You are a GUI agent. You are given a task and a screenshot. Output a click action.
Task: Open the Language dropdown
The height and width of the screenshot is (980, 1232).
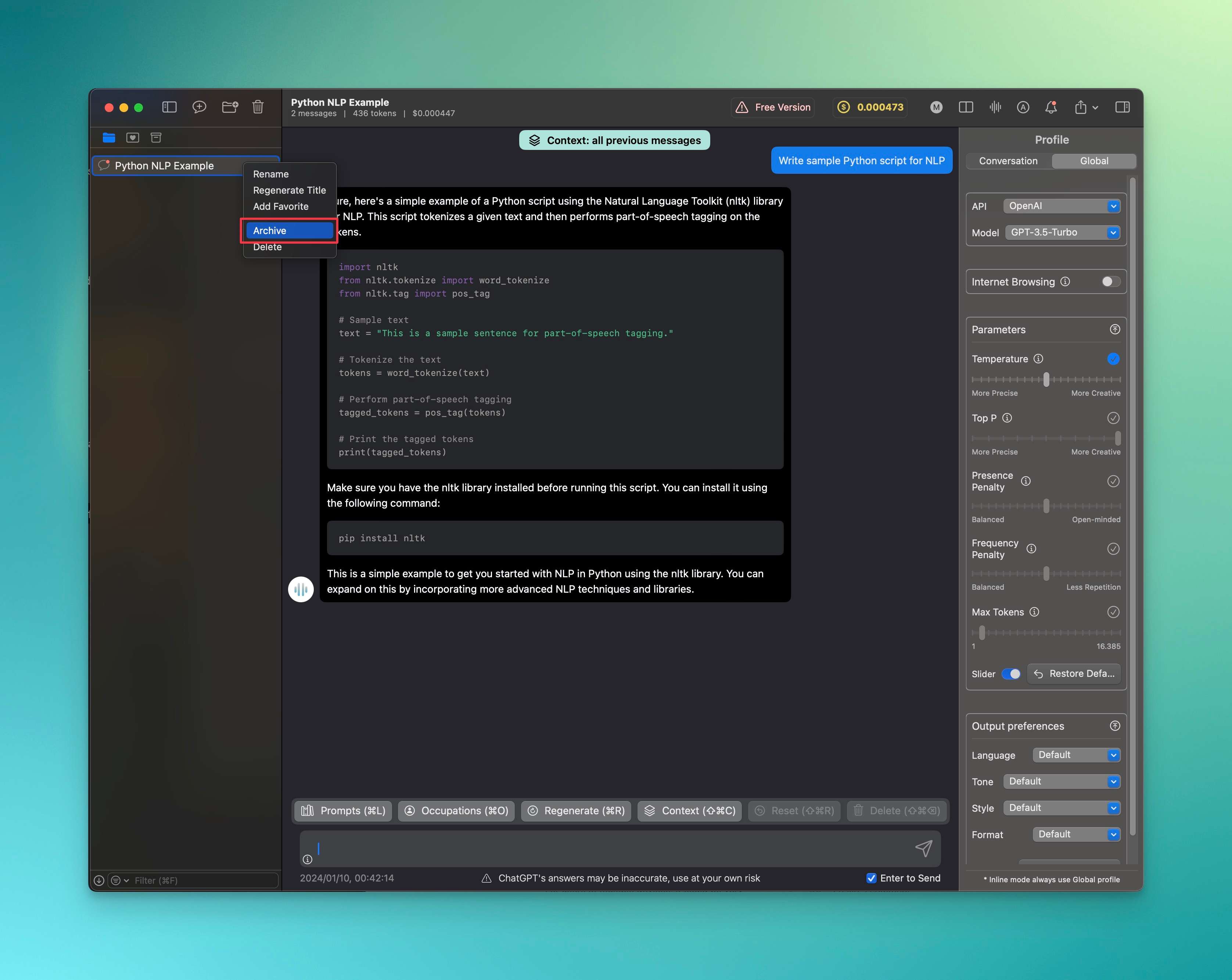(x=1077, y=755)
